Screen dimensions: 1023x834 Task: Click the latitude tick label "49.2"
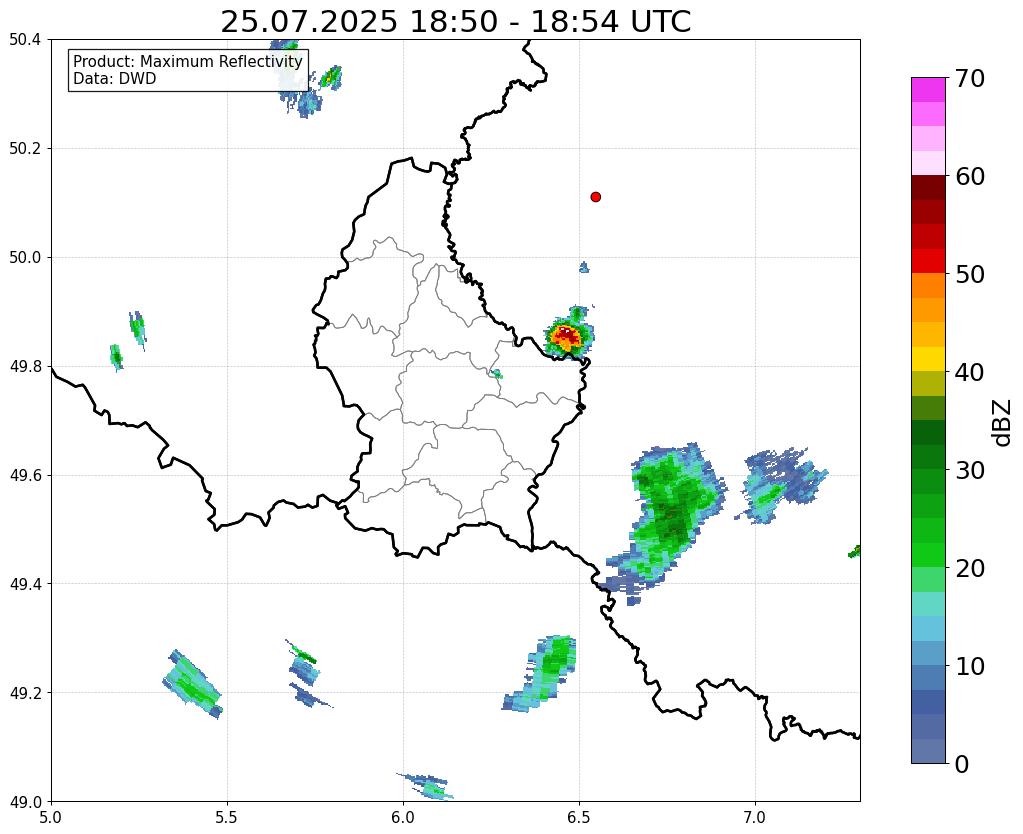tap(25, 693)
